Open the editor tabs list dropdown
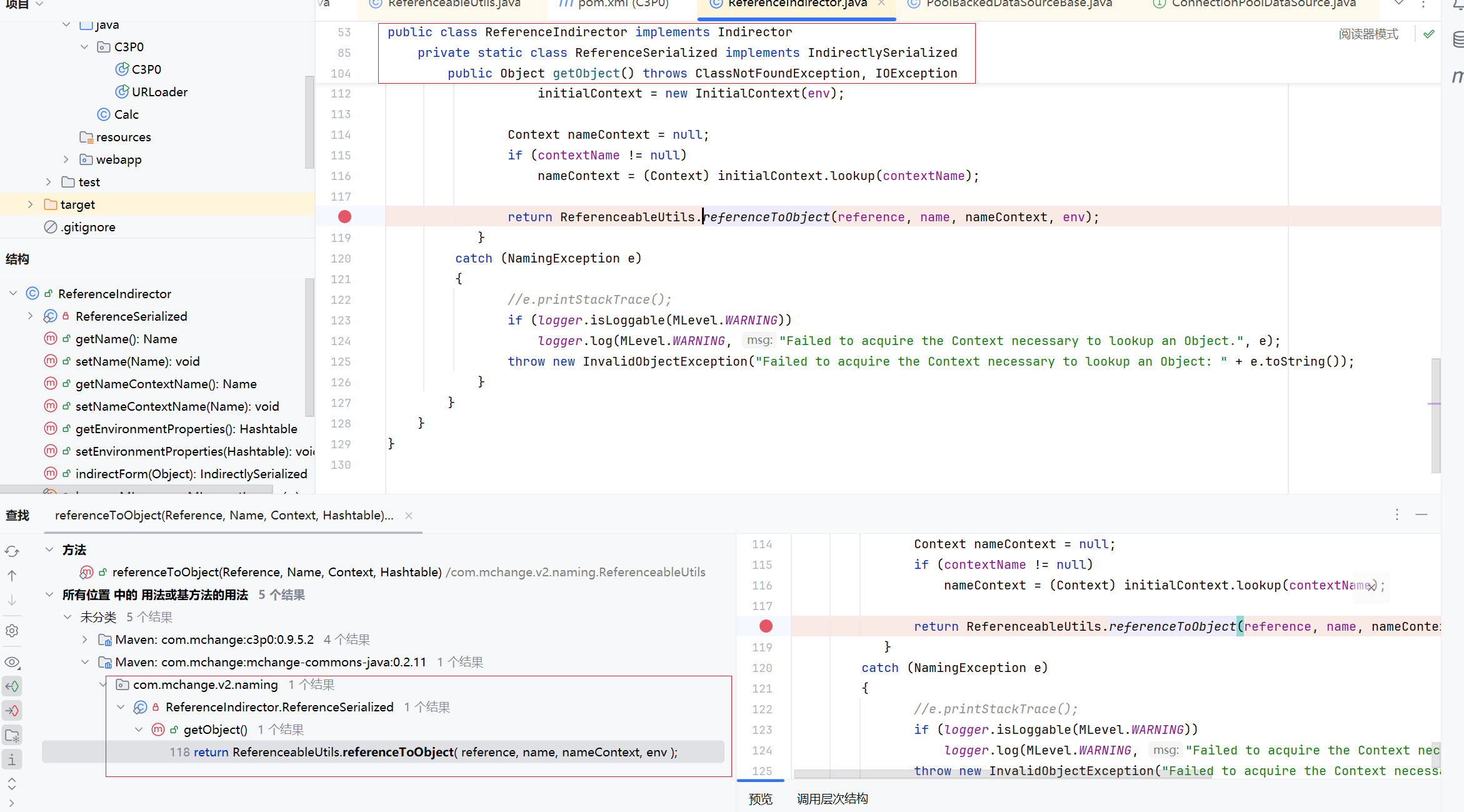This screenshot has width=1464, height=812. point(1400,3)
